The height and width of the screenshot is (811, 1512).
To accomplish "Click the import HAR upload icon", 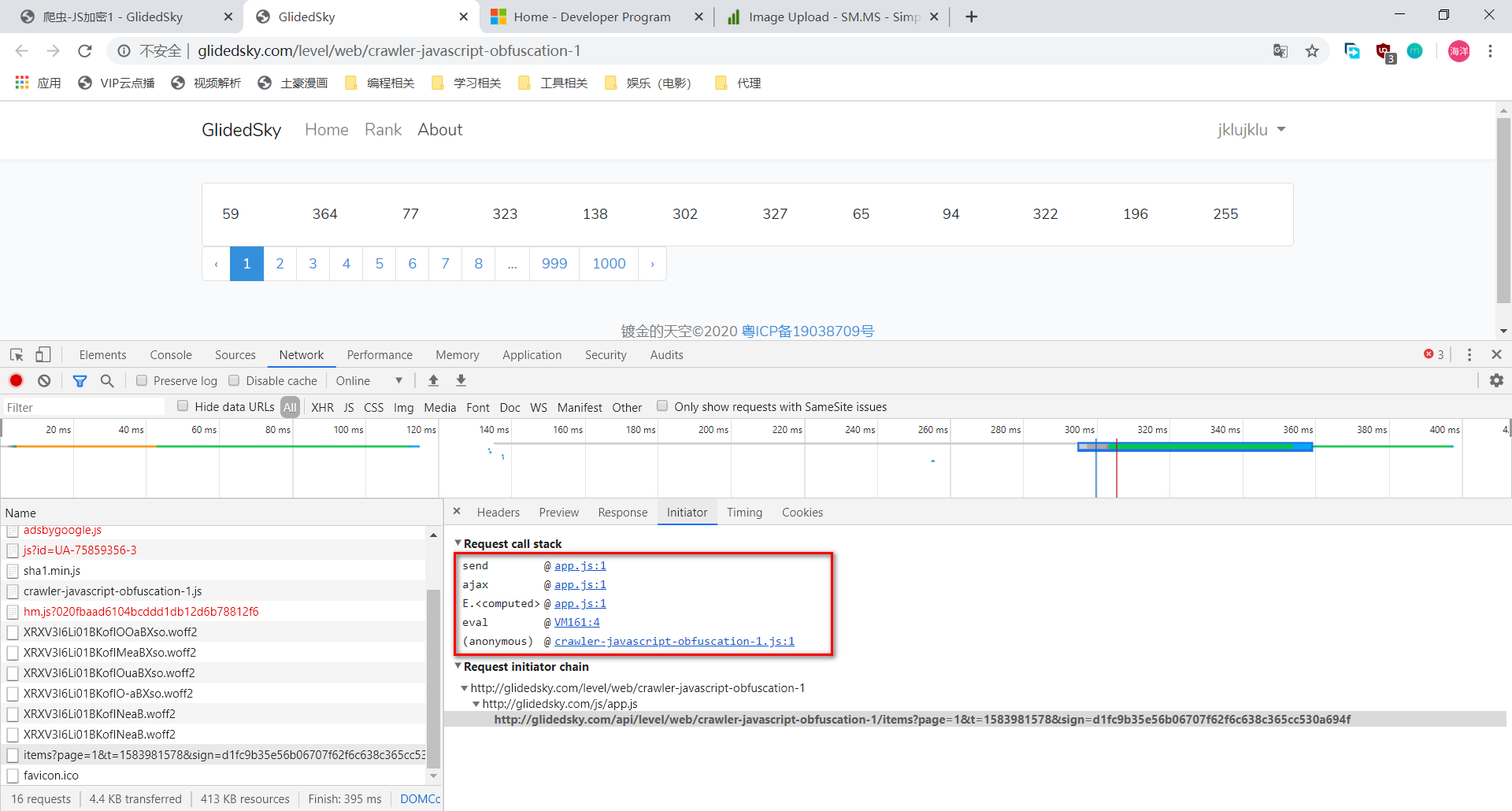I will coord(433,380).
